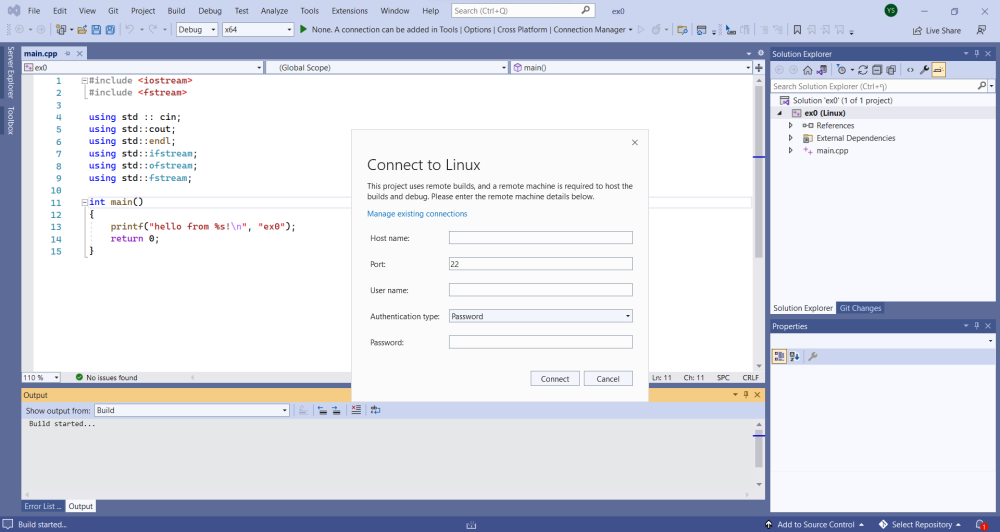
Task: Click the account badge YS
Action: [891, 10]
